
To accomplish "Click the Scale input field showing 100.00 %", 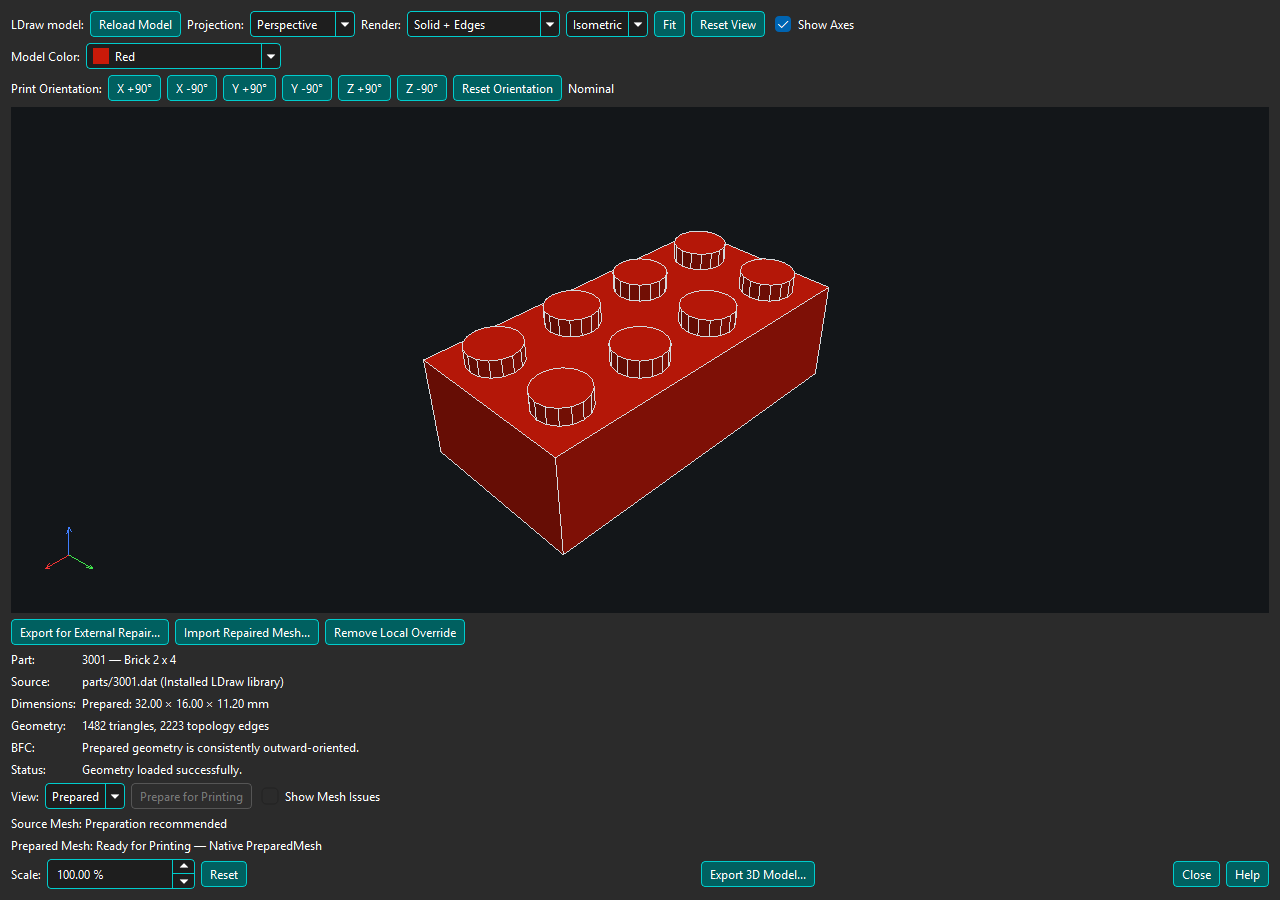I will pos(110,874).
